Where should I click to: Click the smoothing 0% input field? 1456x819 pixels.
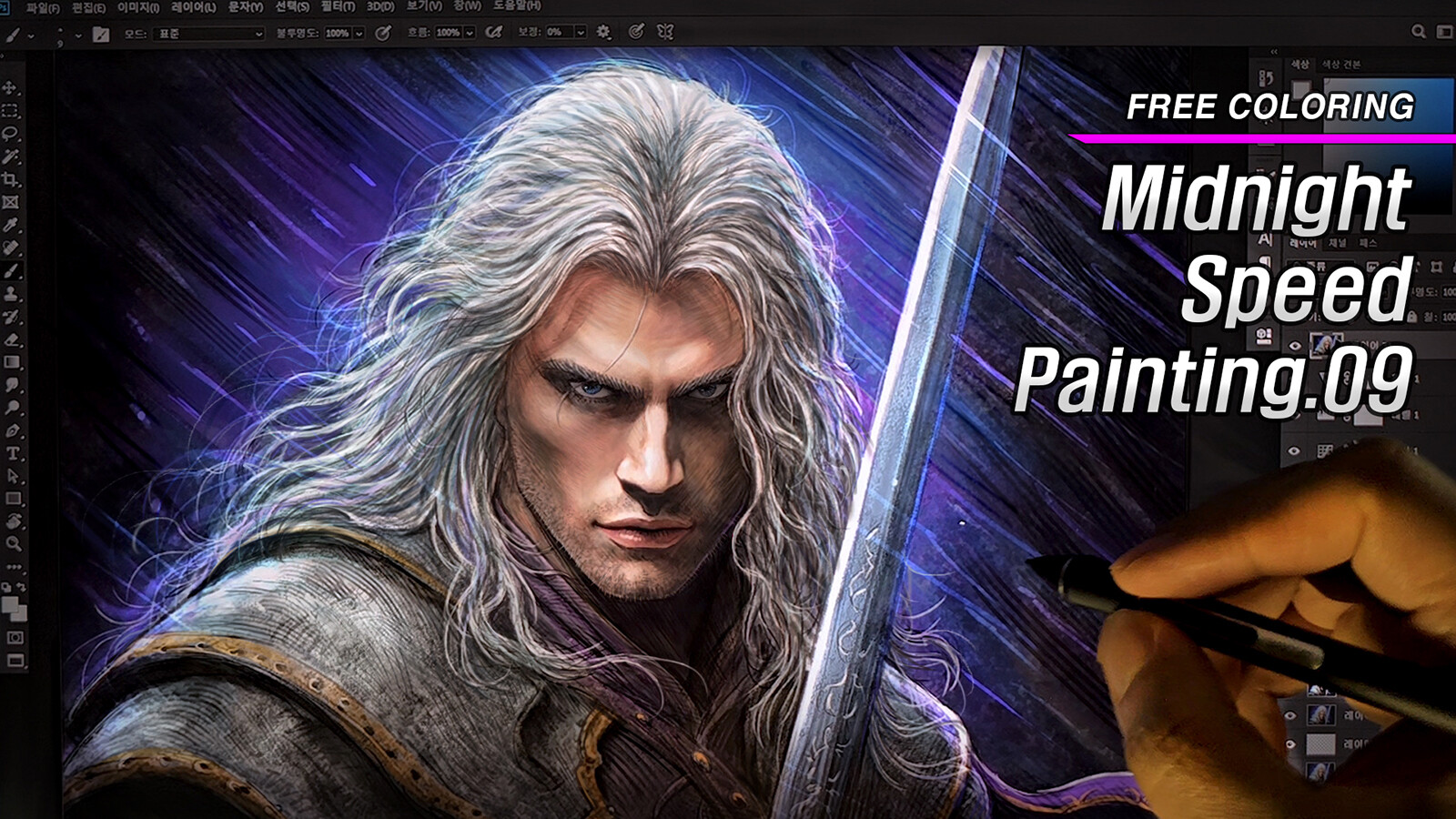coord(558,33)
